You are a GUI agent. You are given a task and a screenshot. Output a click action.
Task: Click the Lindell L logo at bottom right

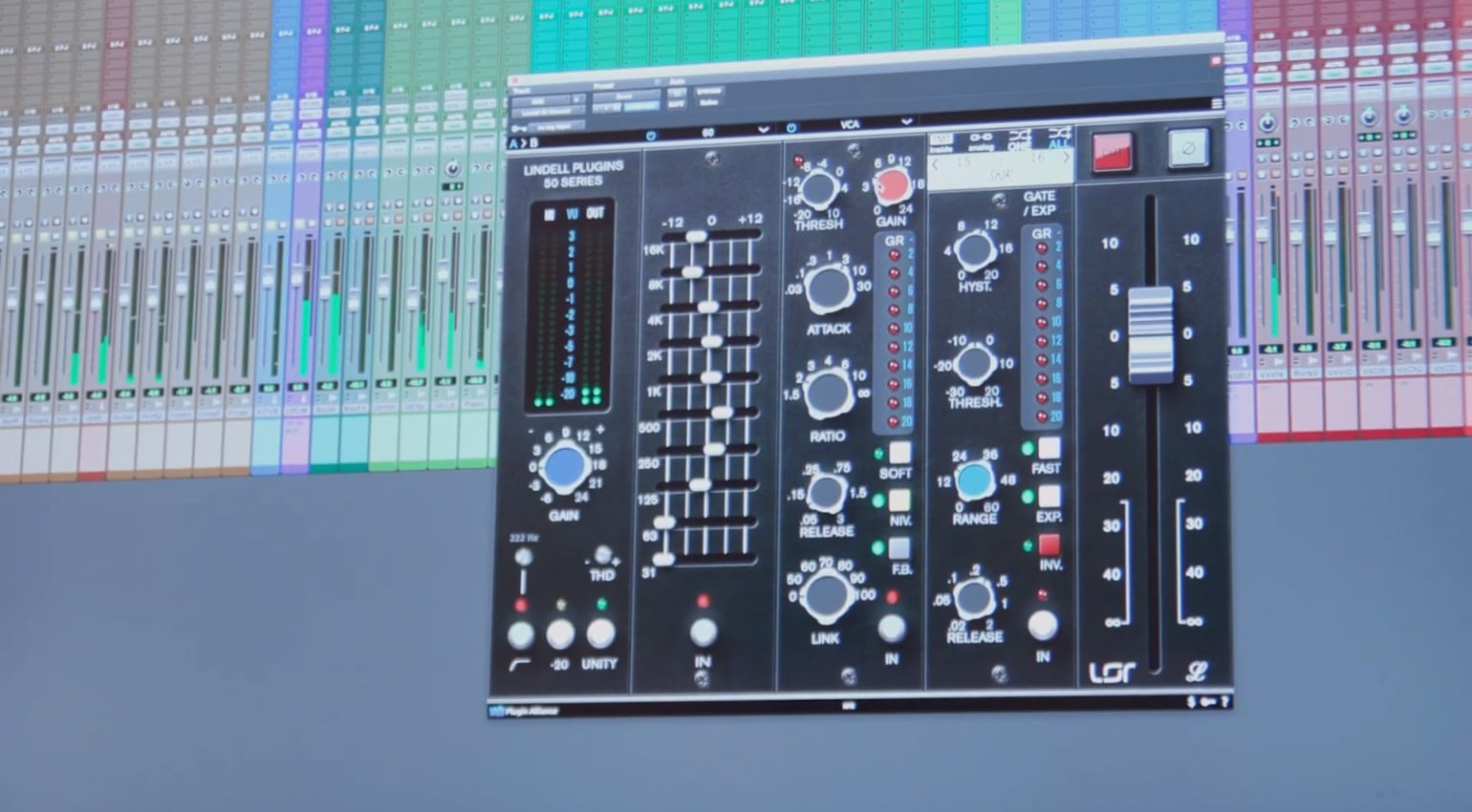click(1197, 672)
